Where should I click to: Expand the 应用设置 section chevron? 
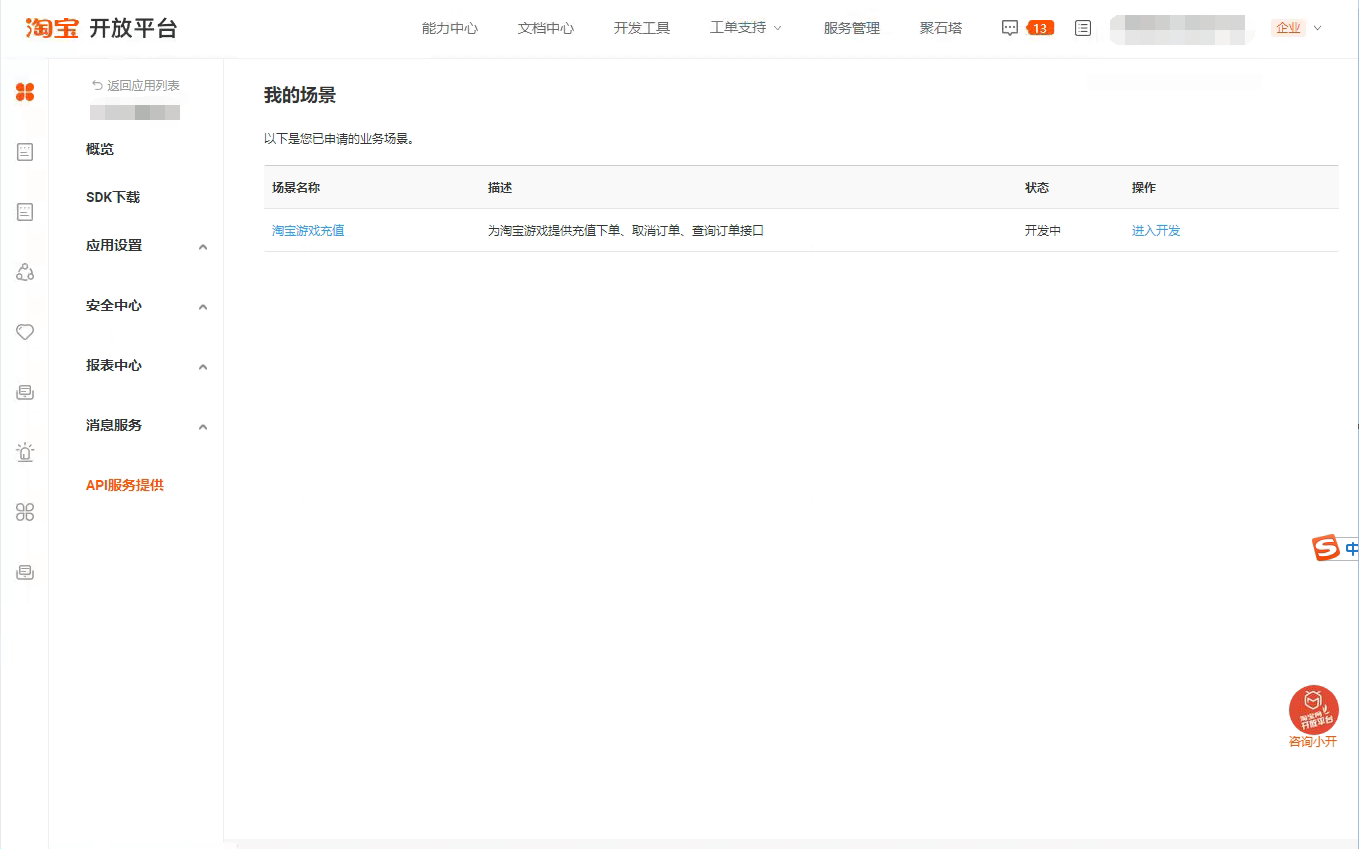pos(203,247)
